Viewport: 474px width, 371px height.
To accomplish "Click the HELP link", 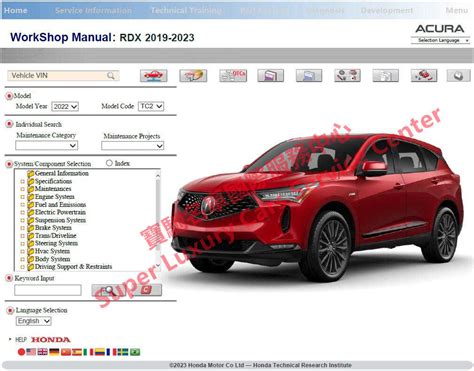I will 21,340.
